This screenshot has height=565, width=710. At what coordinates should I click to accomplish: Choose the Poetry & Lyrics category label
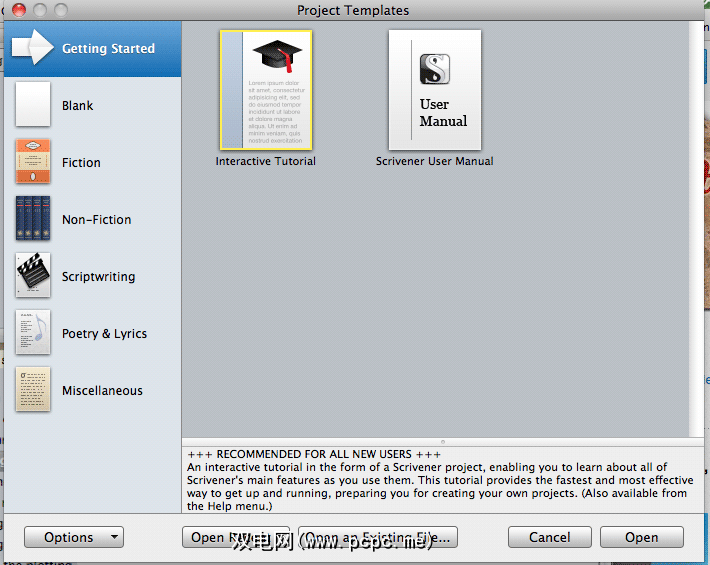click(104, 334)
